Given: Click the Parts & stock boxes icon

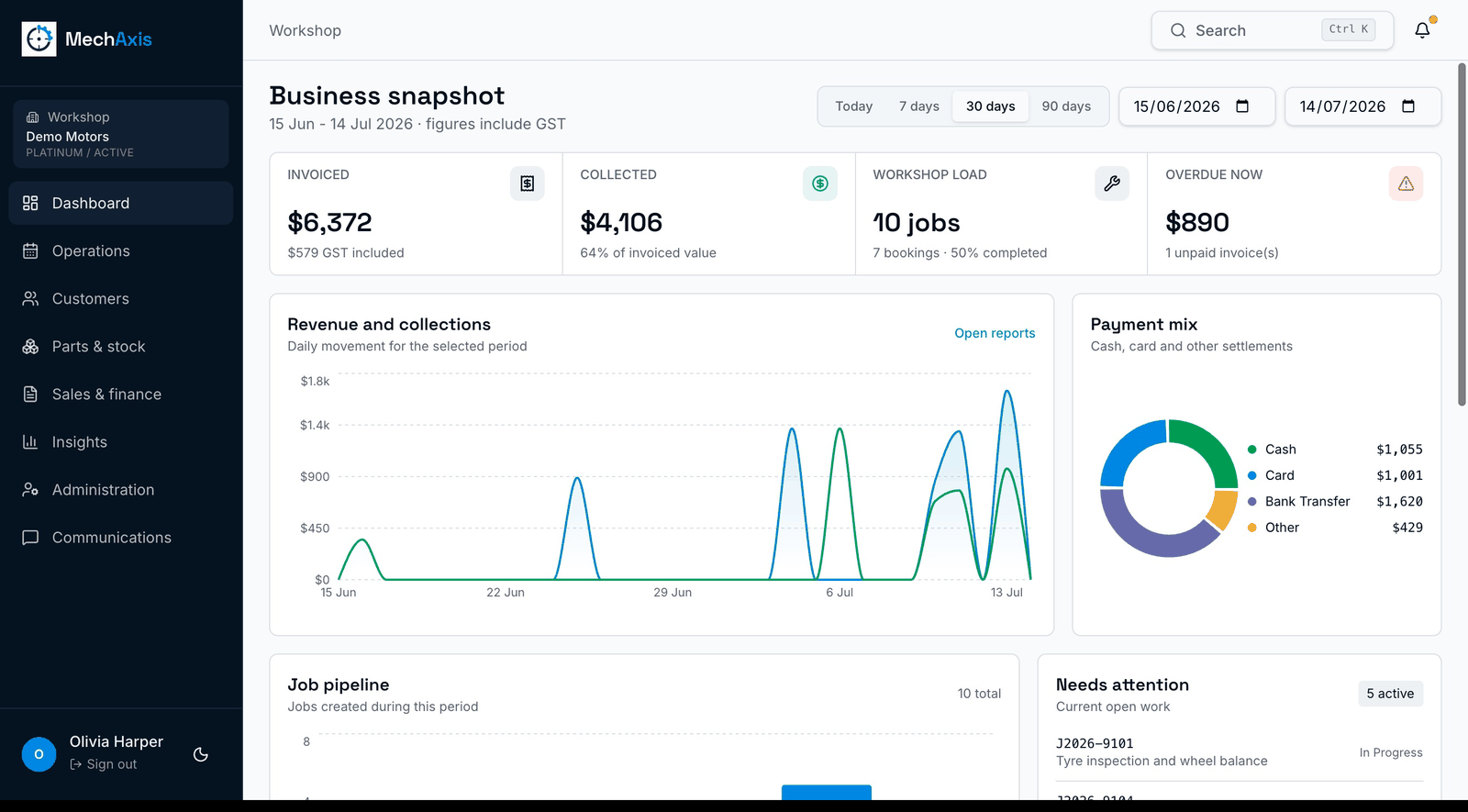Looking at the screenshot, I should pyautogui.click(x=30, y=346).
